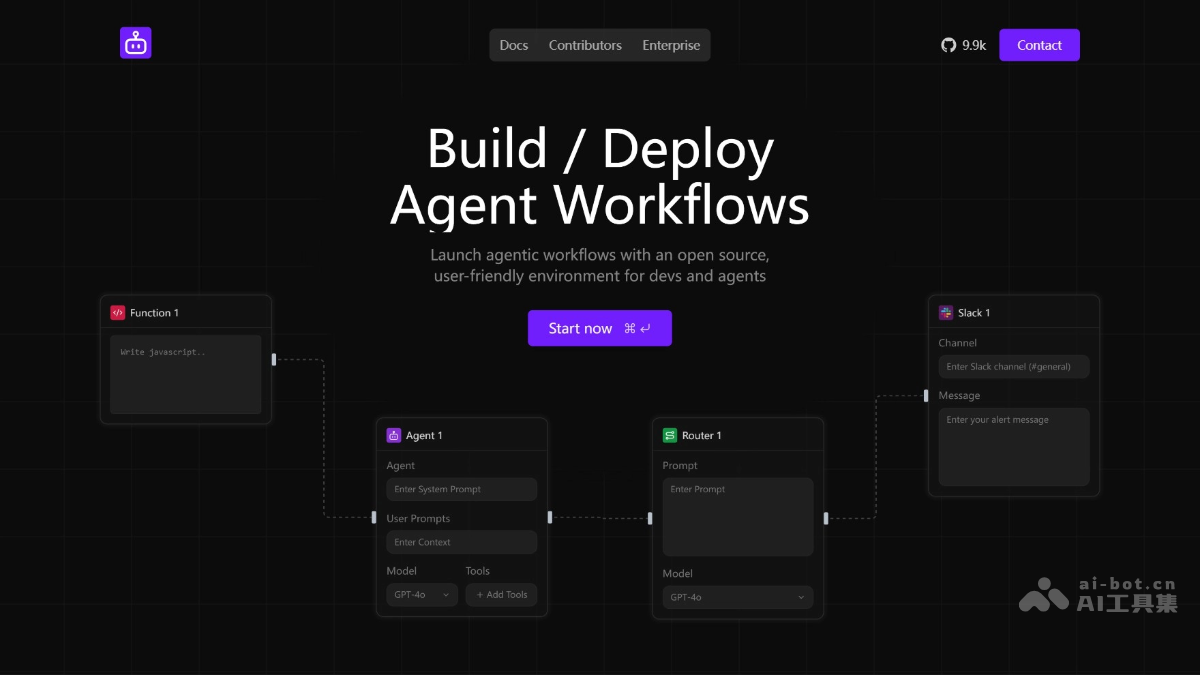Click the GitHub icon in the header
The image size is (1200, 675).
(x=947, y=45)
